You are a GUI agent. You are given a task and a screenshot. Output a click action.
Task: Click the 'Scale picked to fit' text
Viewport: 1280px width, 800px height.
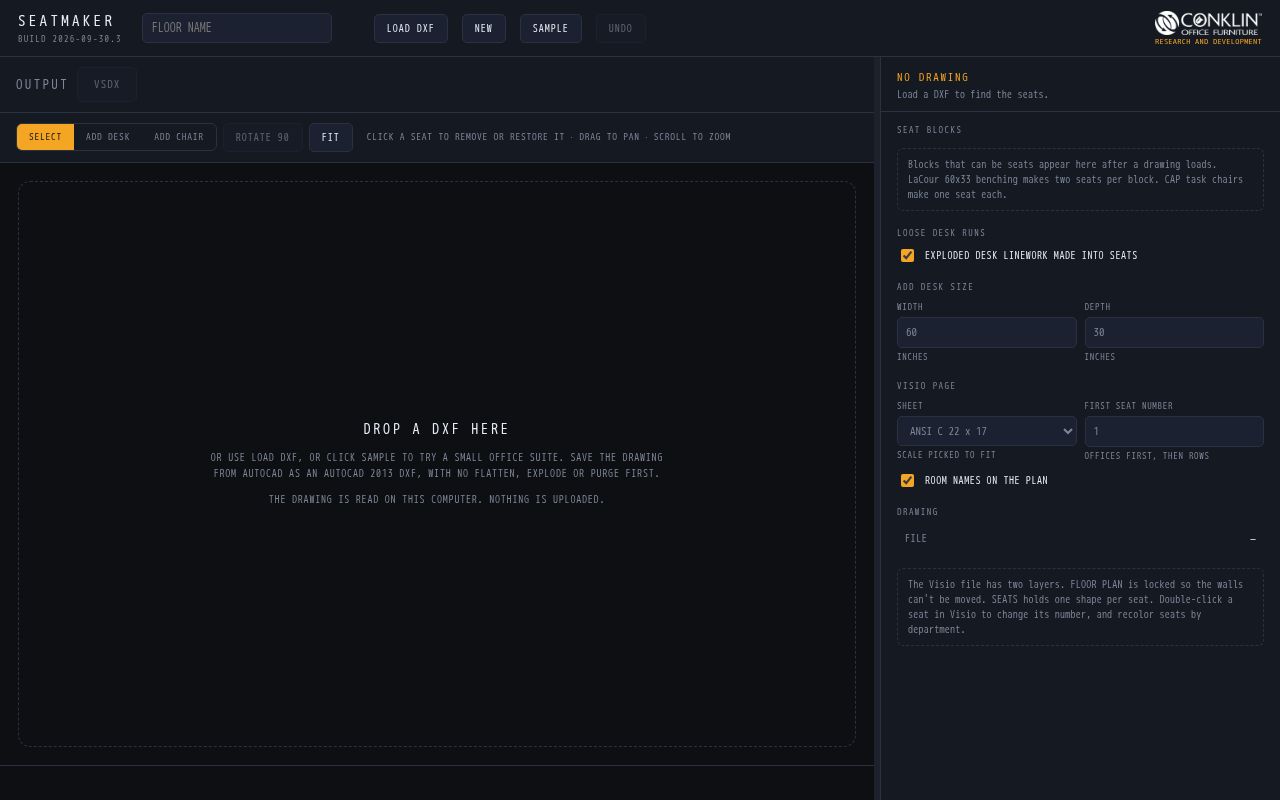946,455
